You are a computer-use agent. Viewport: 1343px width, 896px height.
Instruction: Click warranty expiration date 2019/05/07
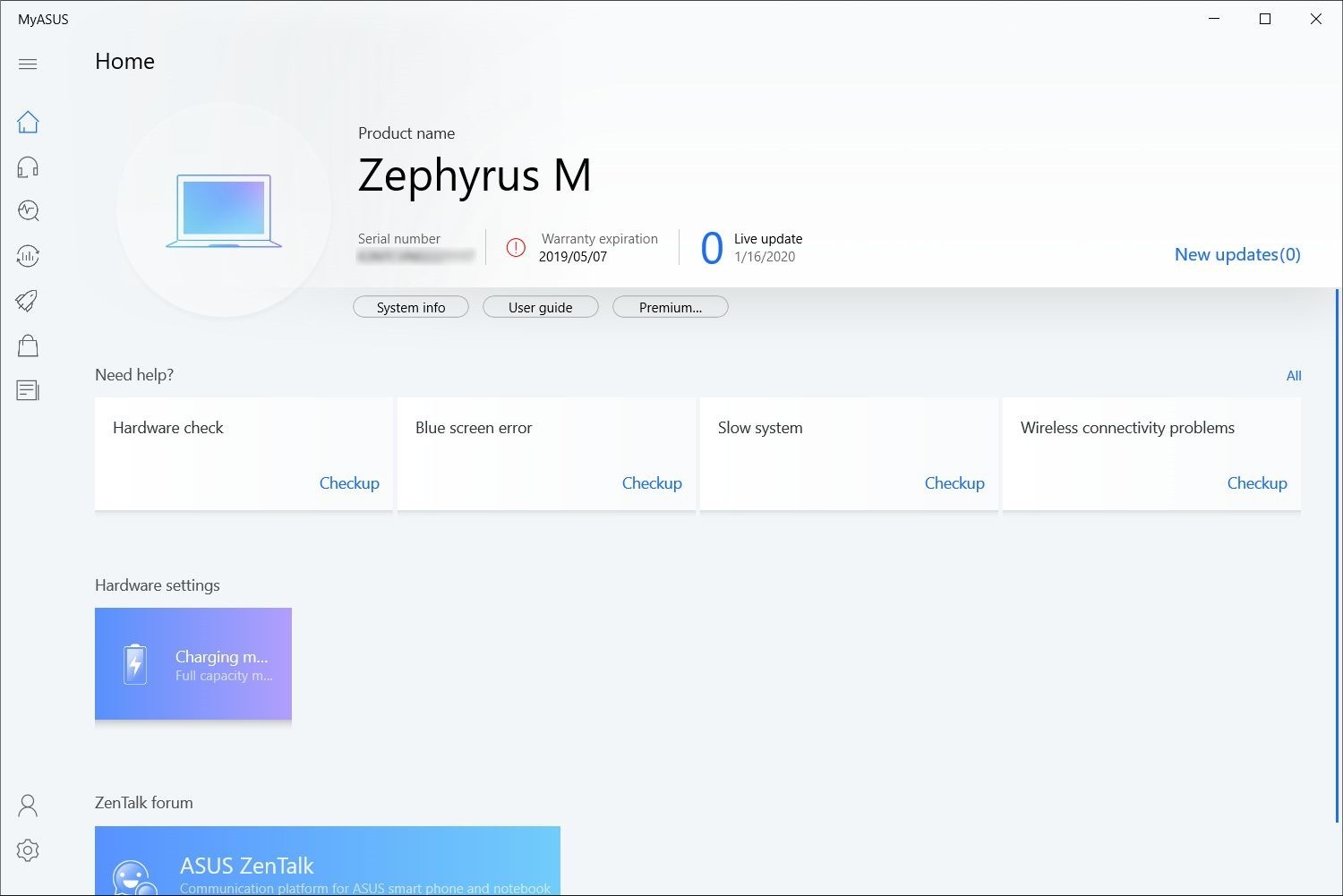[573, 257]
